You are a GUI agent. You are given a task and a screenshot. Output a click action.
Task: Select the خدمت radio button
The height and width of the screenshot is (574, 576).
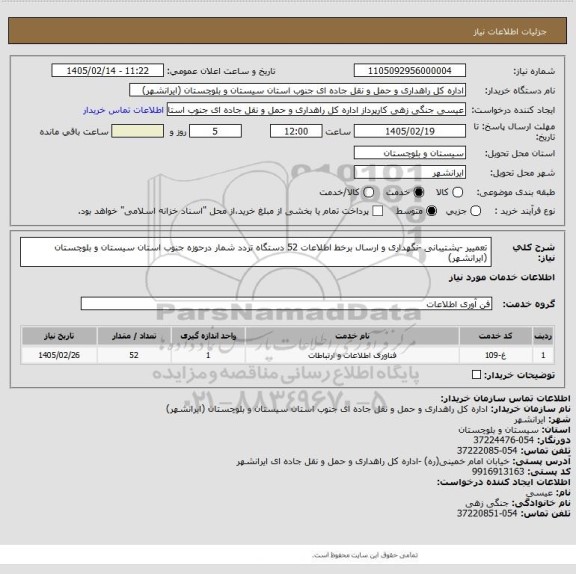418,192
